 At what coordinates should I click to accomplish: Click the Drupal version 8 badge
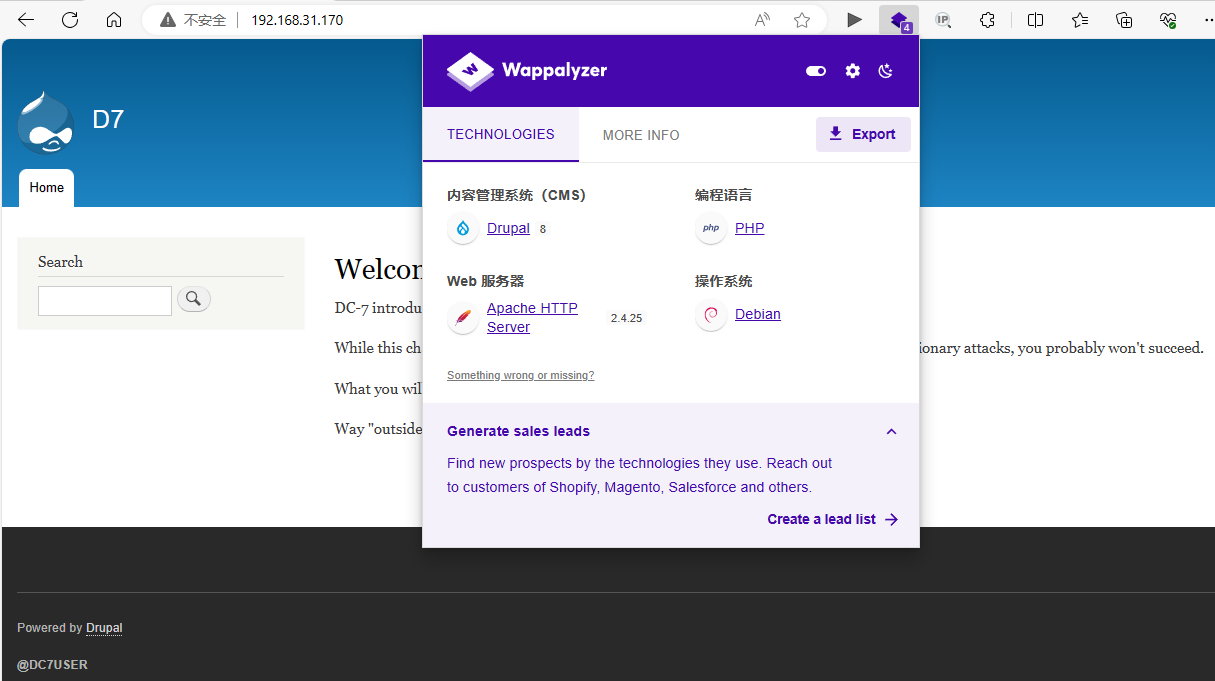[x=543, y=229]
